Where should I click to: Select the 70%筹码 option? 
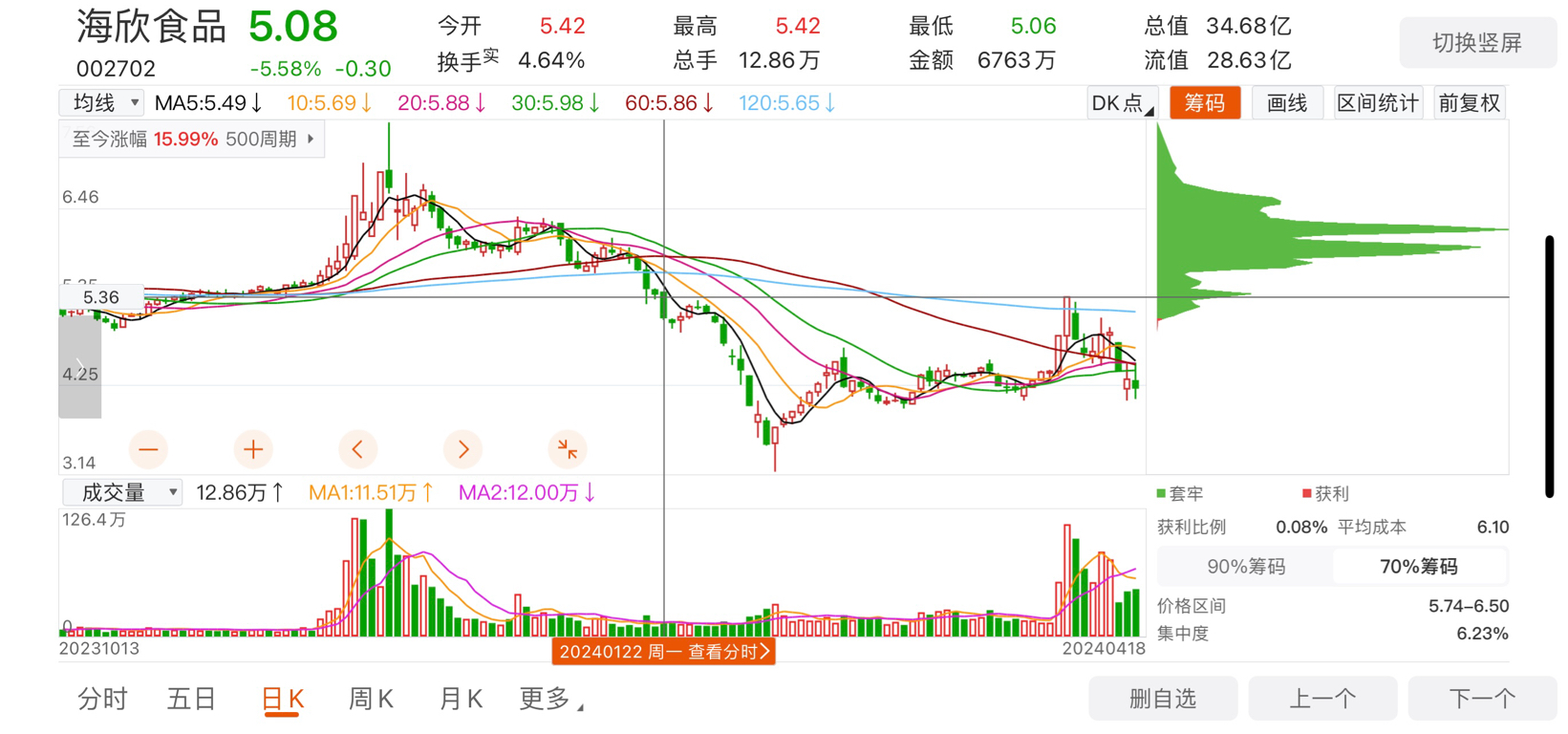(1419, 567)
